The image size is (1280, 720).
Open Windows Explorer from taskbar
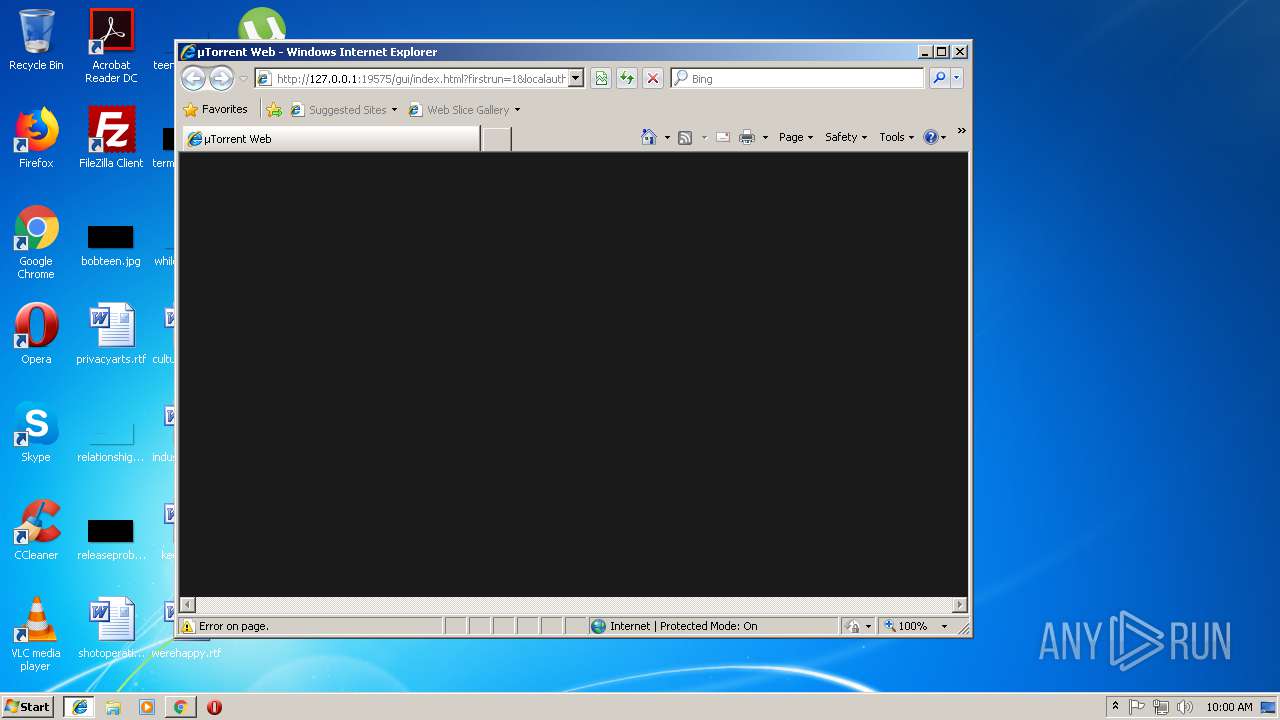113,707
